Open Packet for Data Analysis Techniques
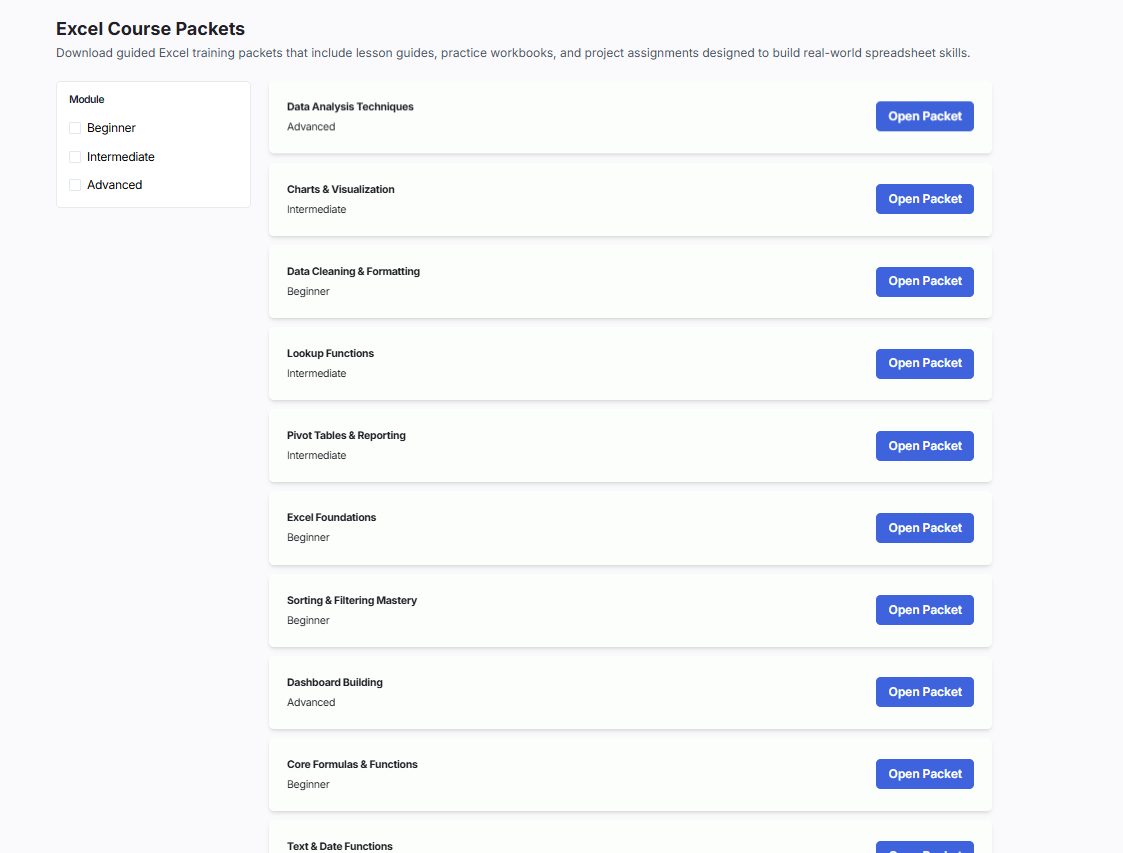 [924, 116]
